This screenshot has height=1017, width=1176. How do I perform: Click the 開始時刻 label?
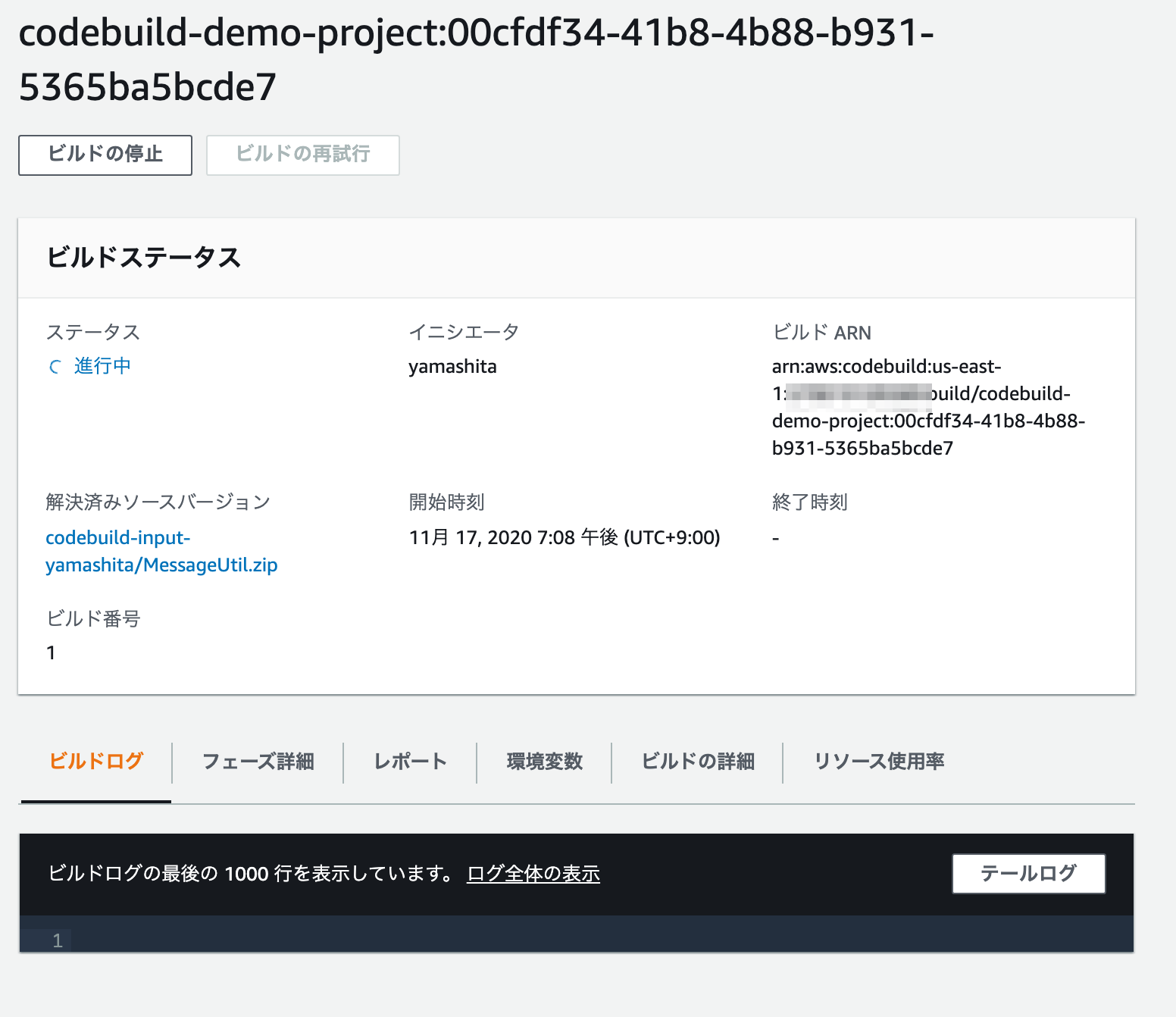pos(446,502)
